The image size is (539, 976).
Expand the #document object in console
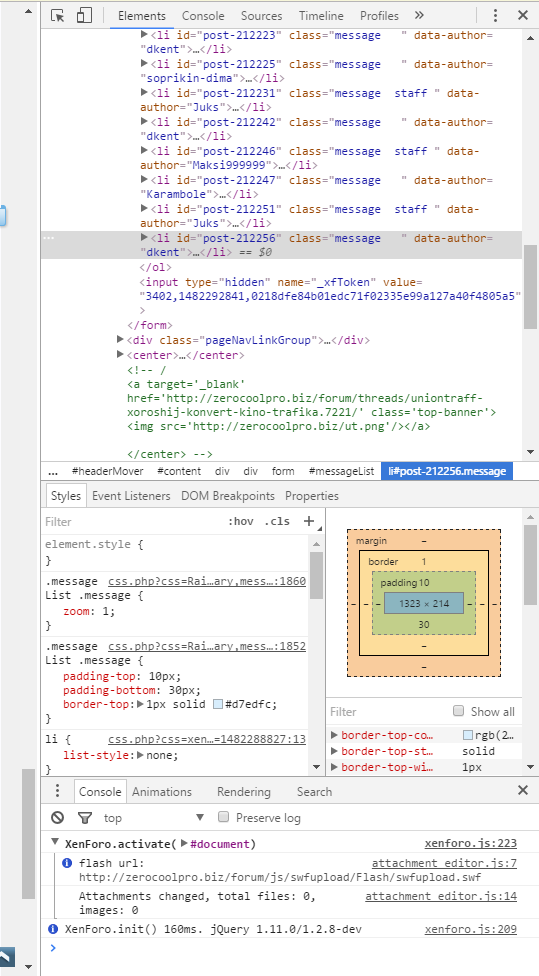[184, 844]
